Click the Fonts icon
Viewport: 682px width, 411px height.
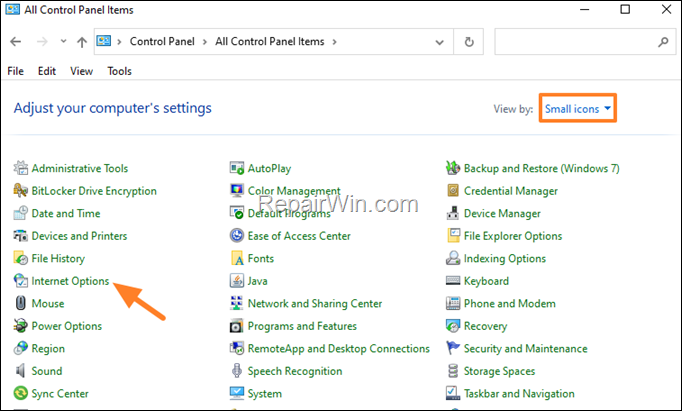click(237, 258)
